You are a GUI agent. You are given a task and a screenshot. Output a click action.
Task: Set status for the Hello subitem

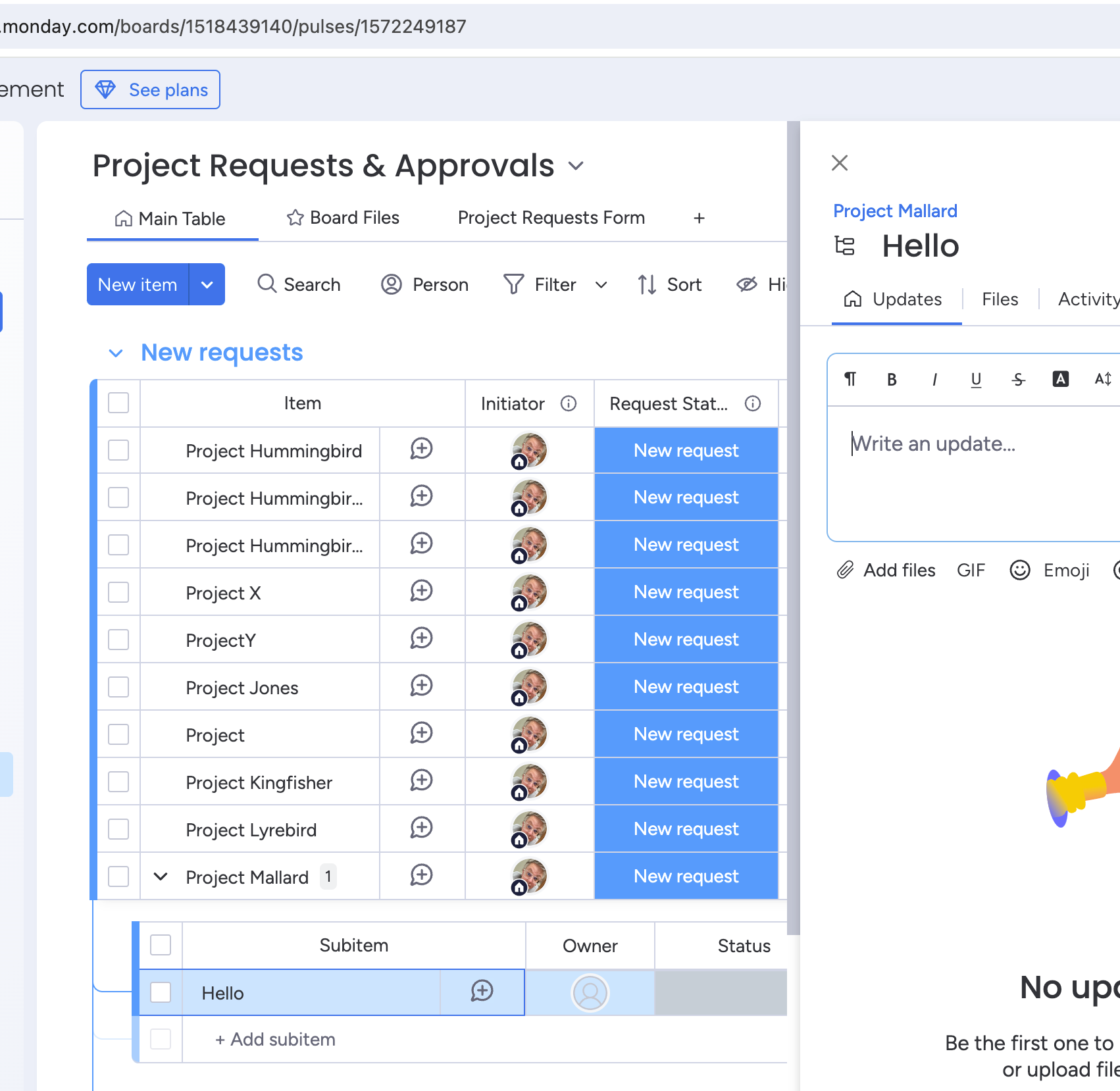click(x=721, y=992)
